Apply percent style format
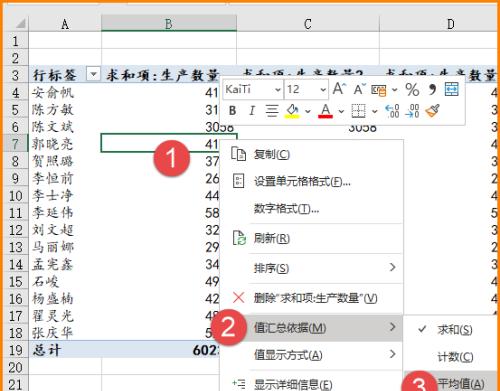This screenshot has width=500, height=391. pyautogui.click(x=412, y=89)
